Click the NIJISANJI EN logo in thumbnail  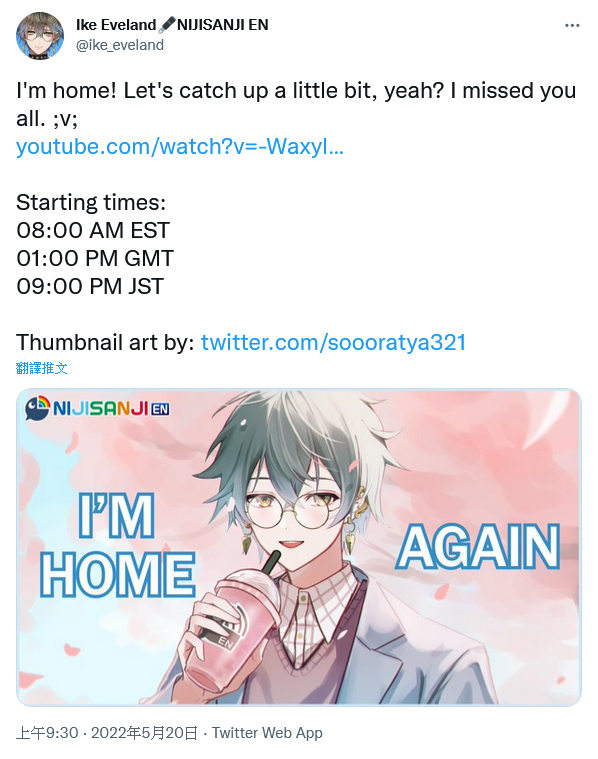(97, 408)
